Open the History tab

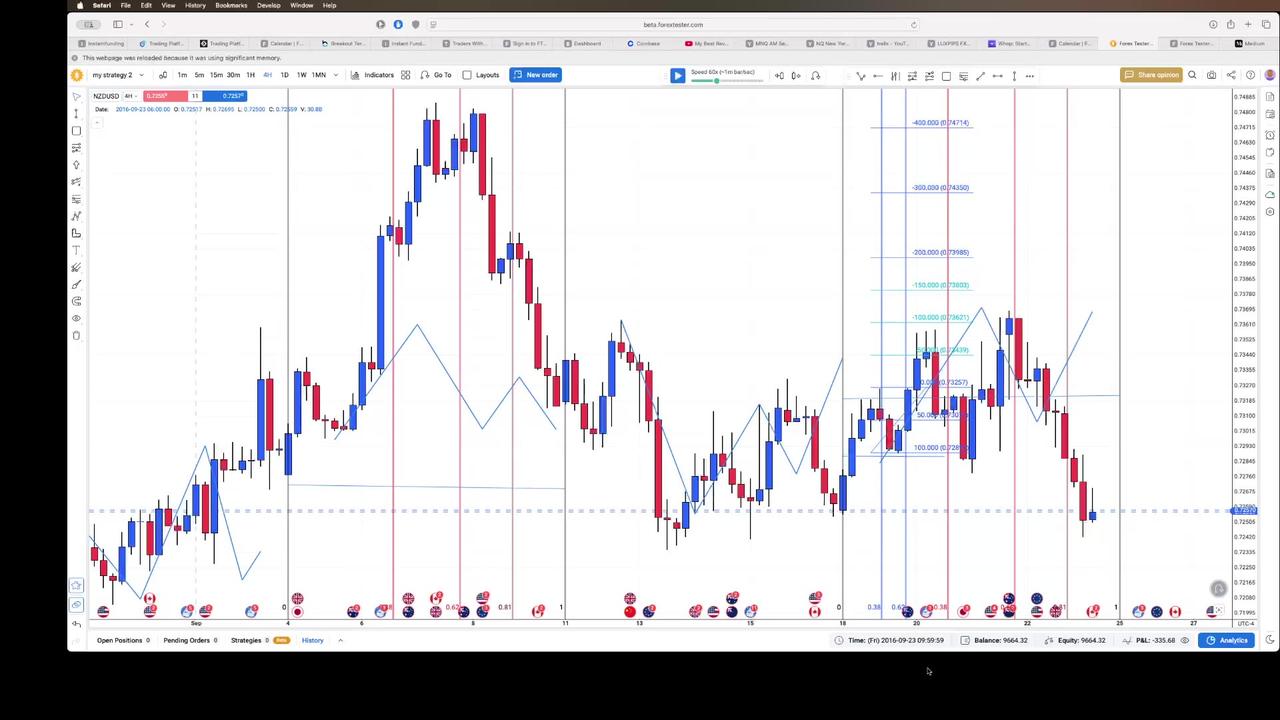pyautogui.click(x=312, y=640)
